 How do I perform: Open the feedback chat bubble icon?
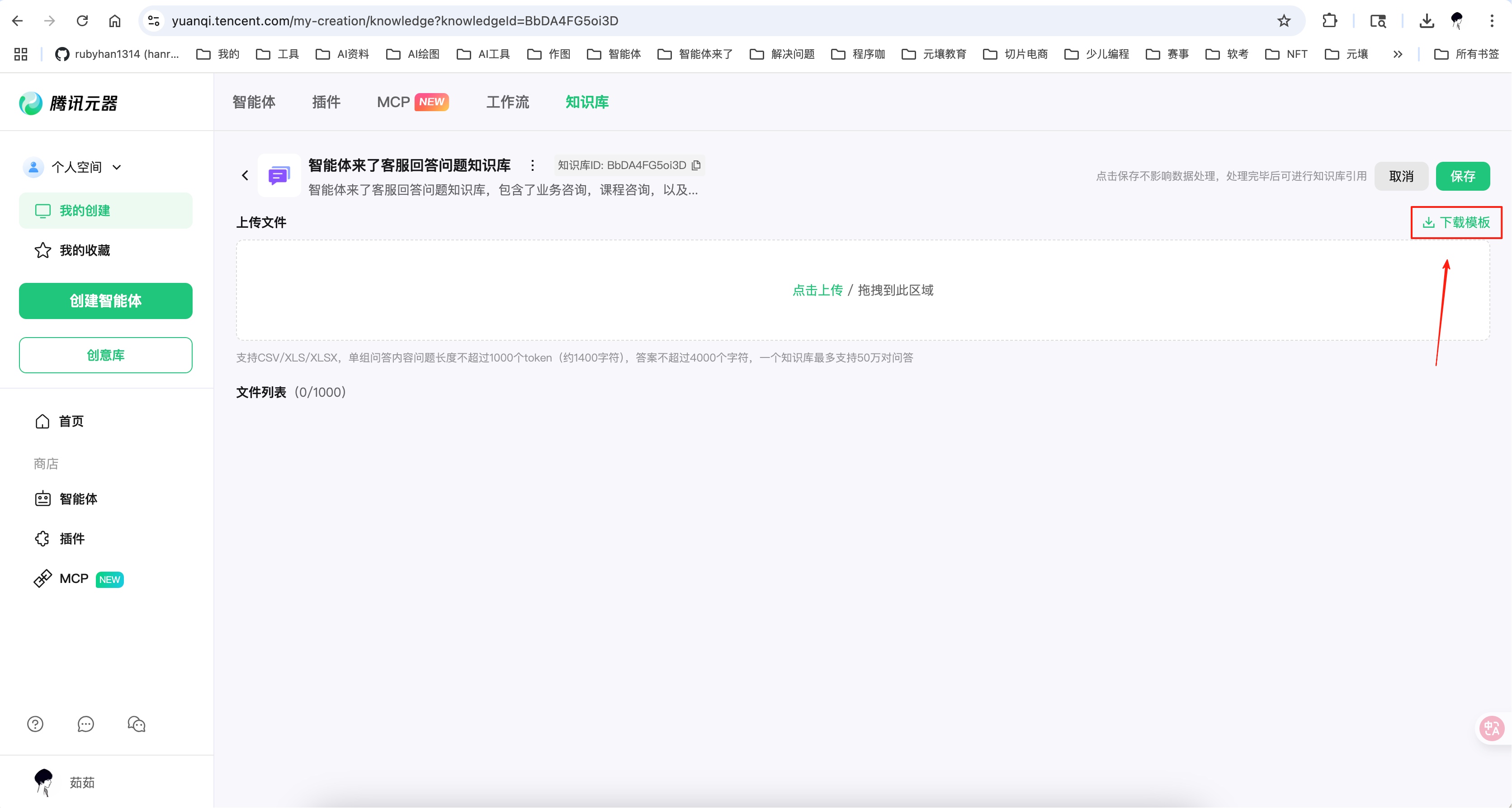(x=86, y=724)
